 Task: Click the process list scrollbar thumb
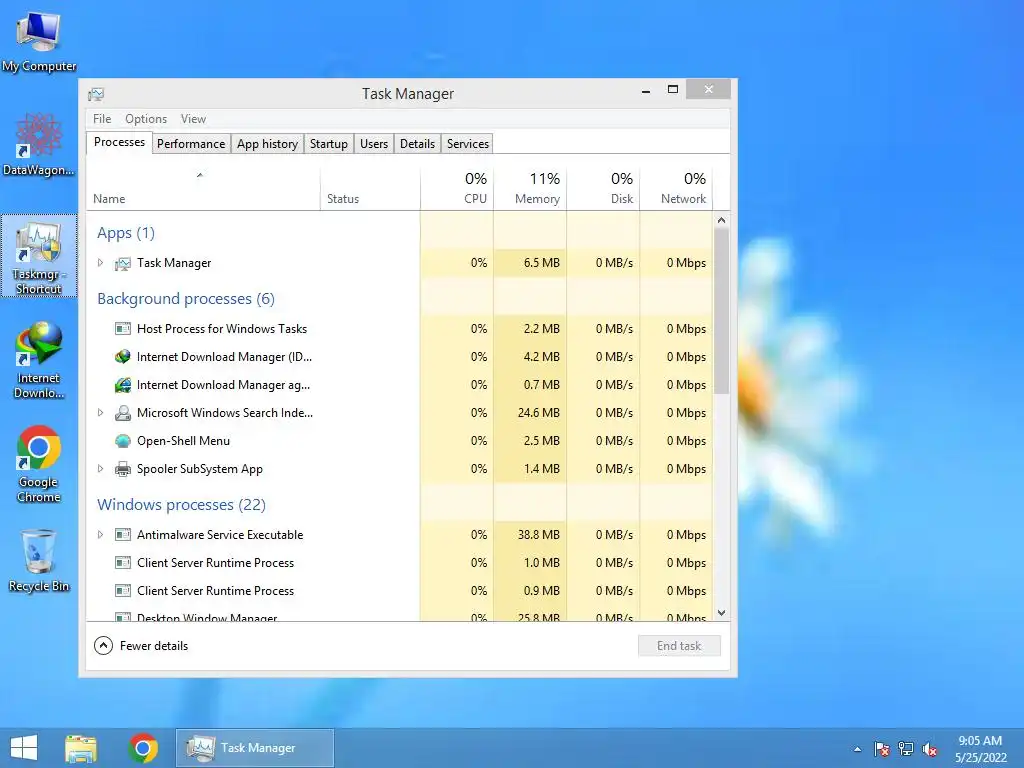(x=721, y=312)
